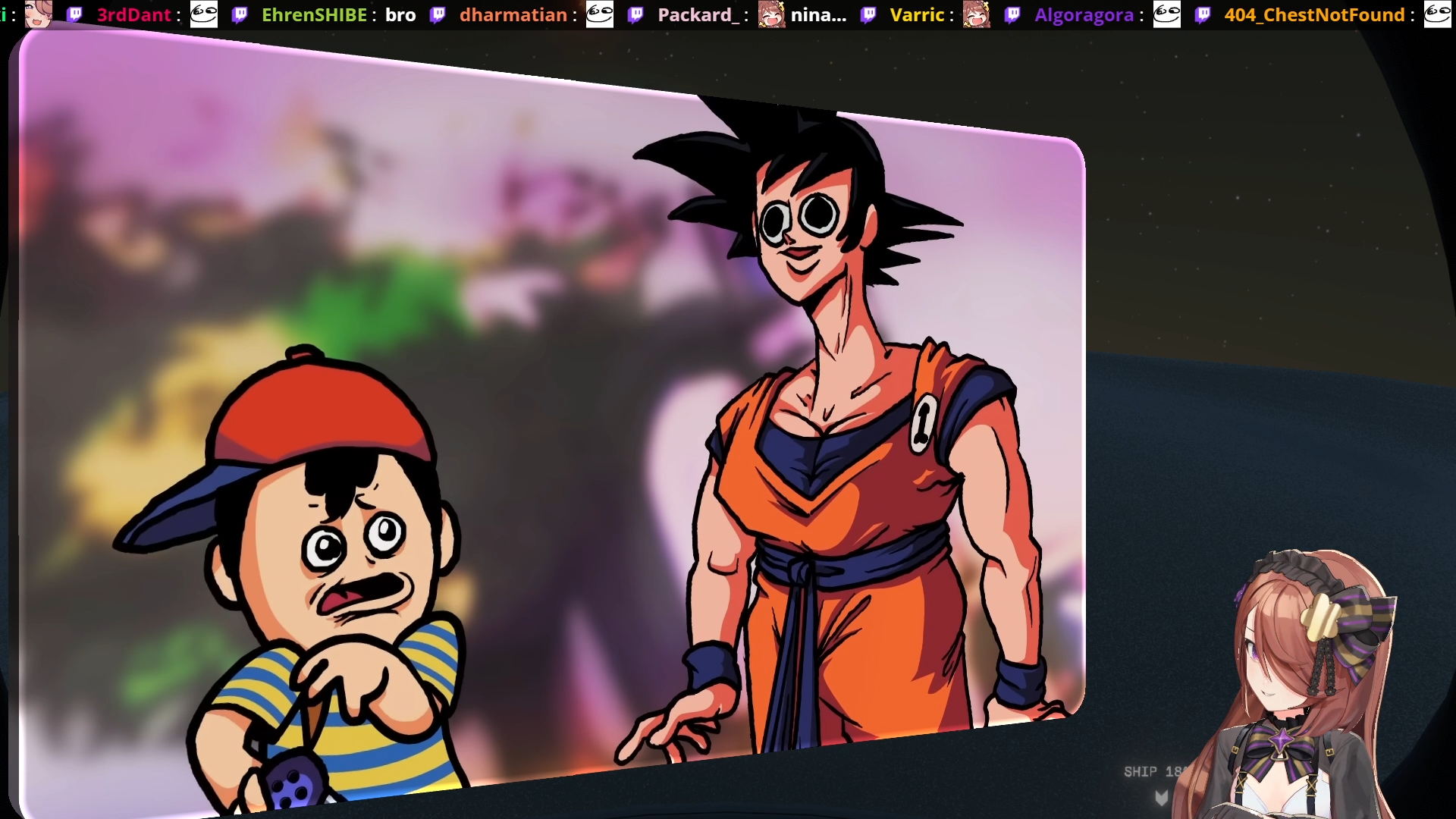The height and width of the screenshot is (819, 1456).
Task: Click the face emote after 404_ChestNotFound
Action: tap(1438, 14)
